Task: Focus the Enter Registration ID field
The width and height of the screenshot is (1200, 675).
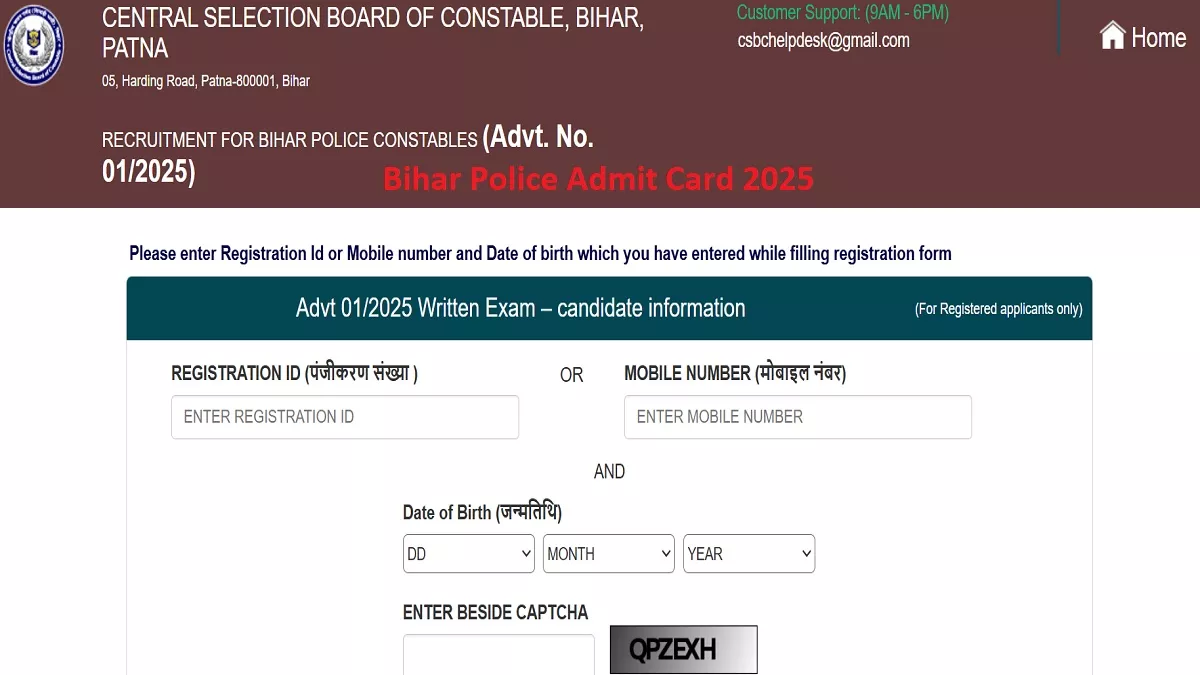Action: [345, 417]
